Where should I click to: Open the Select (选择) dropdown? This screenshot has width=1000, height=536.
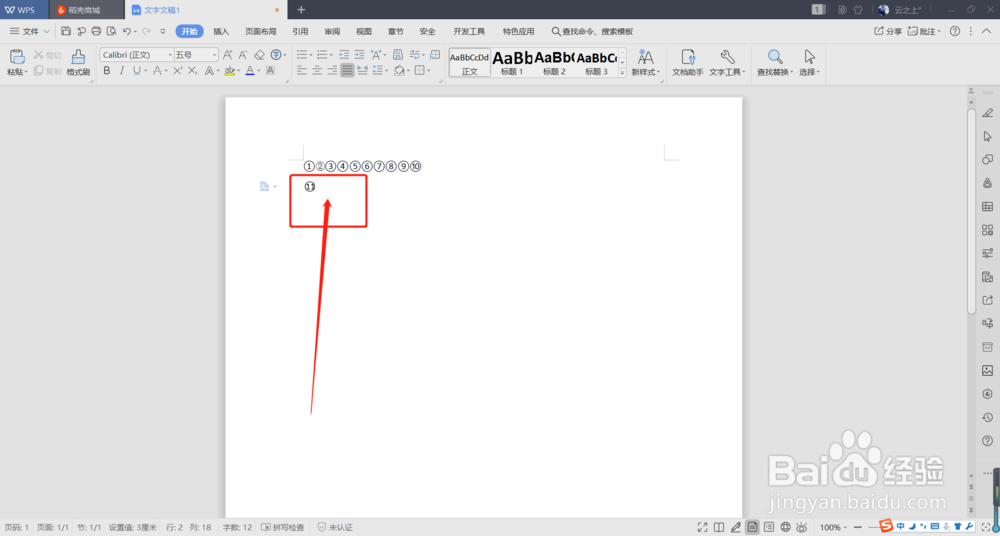(x=810, y=63)
